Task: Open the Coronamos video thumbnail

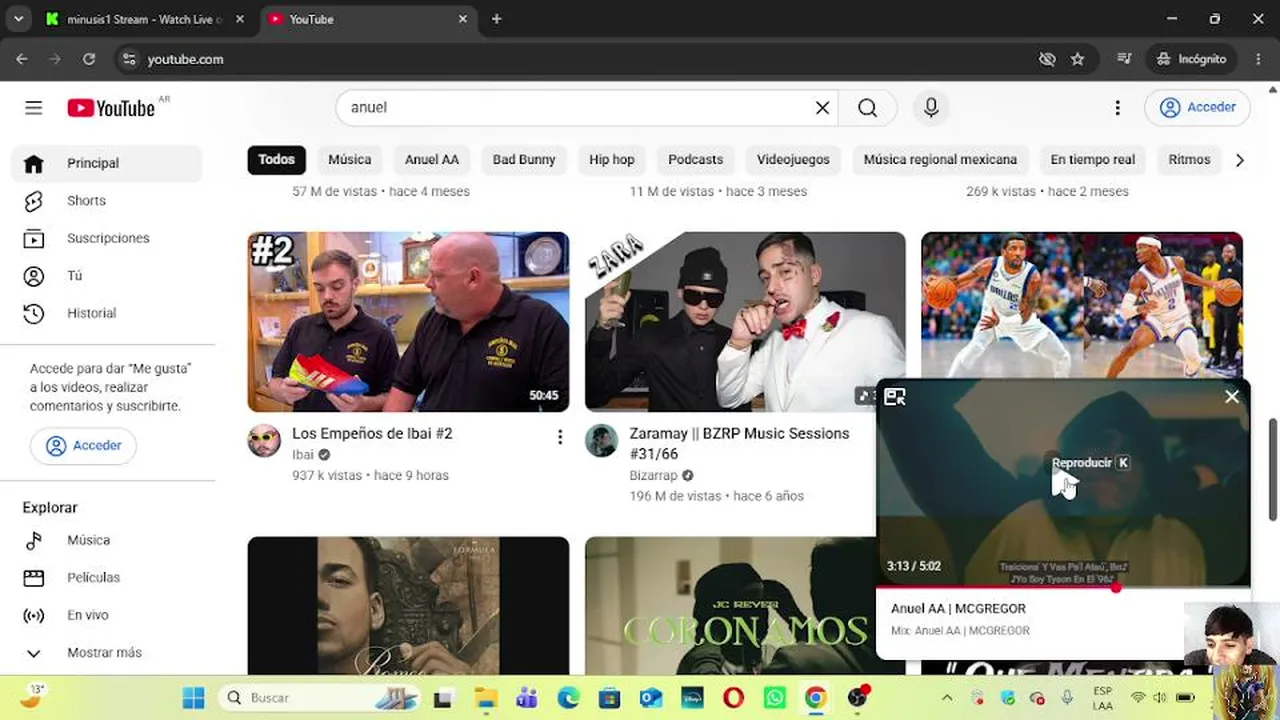Action: click(x=731, y=606)
